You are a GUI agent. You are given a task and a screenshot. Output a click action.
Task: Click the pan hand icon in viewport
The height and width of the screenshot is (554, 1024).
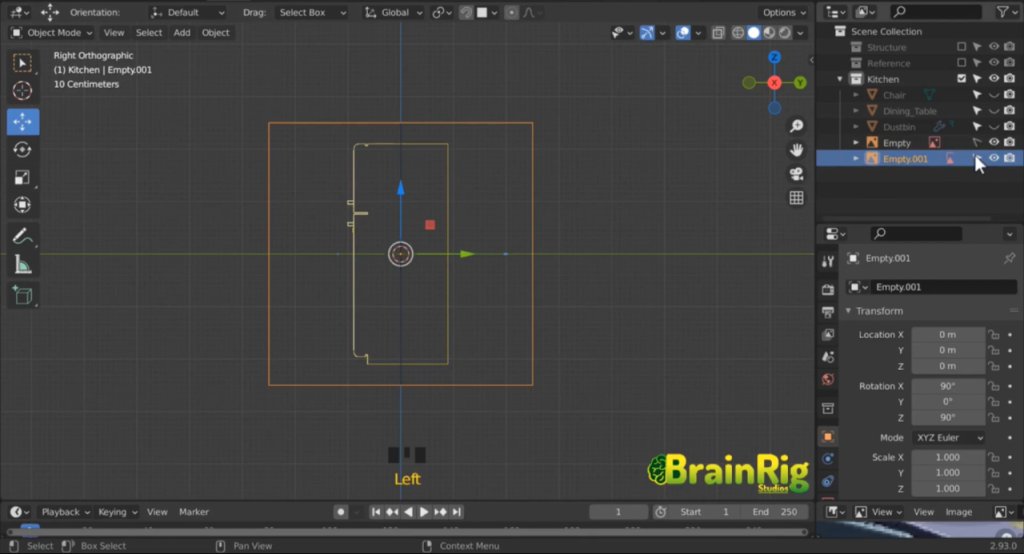[796, 150]
